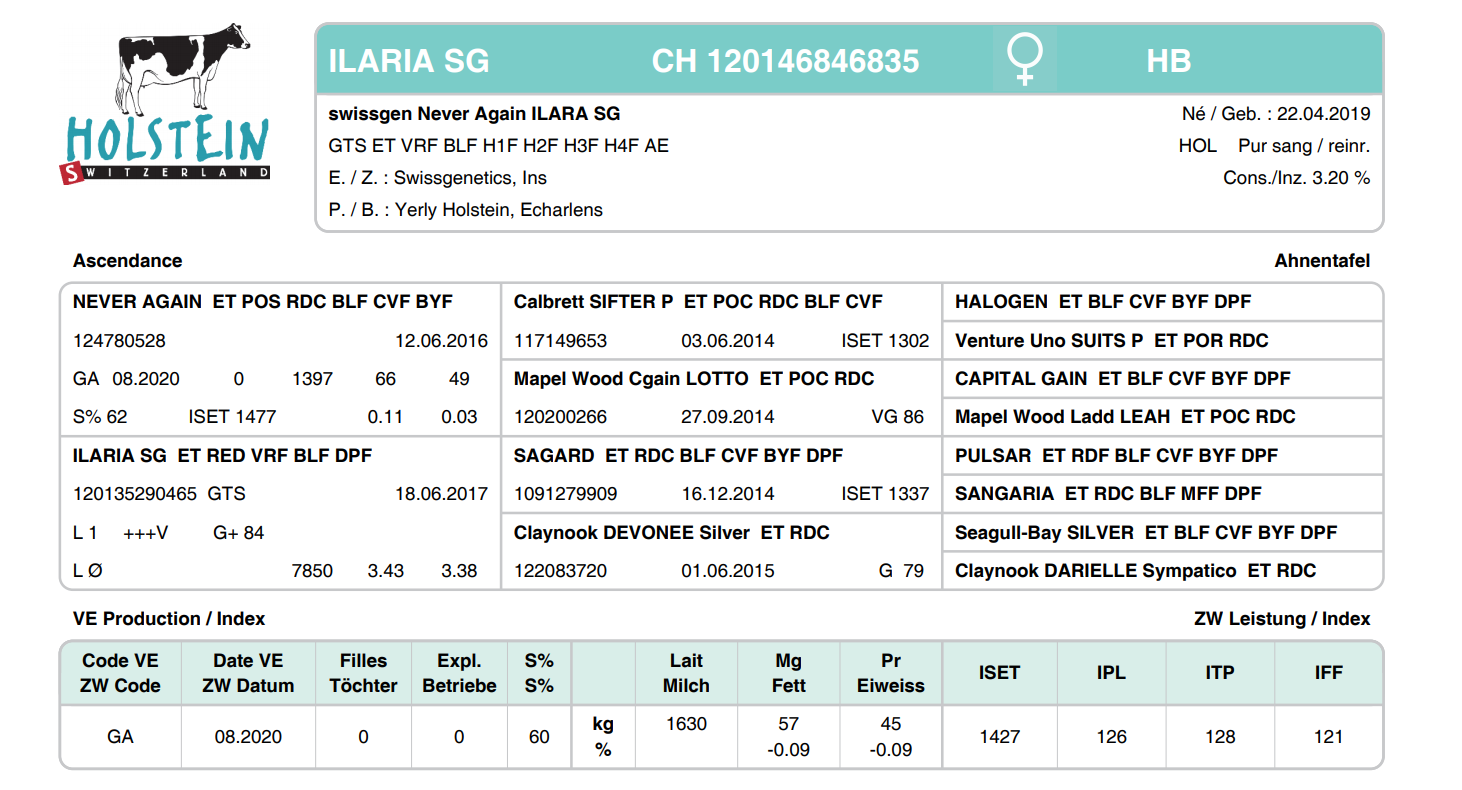Click the ZW Leistung / Index heading

click(1281, 619)
